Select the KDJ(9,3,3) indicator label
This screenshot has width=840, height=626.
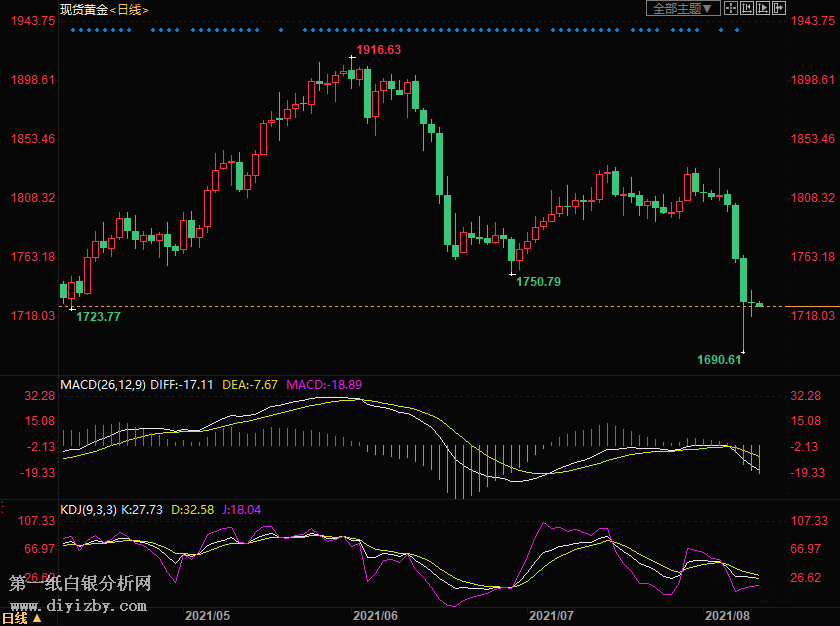point(89,509)
